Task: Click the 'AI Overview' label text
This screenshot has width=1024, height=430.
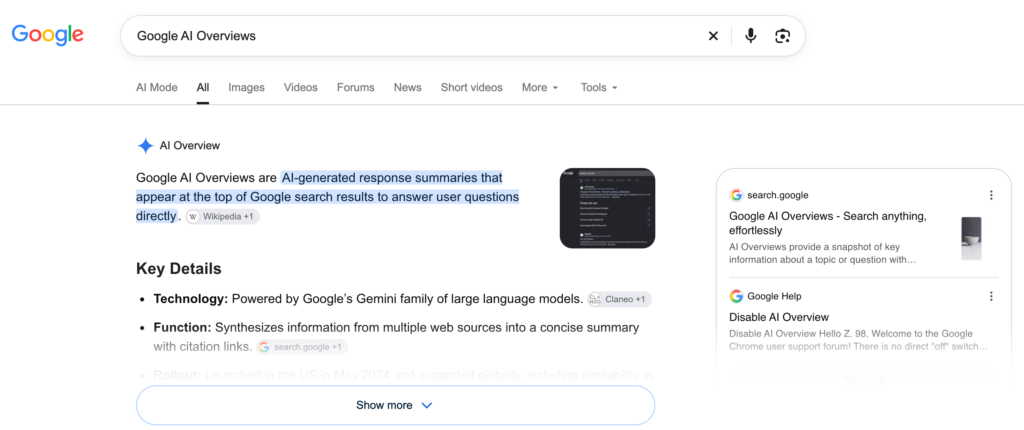Action: pyautogui.click(x=189, y=146)
